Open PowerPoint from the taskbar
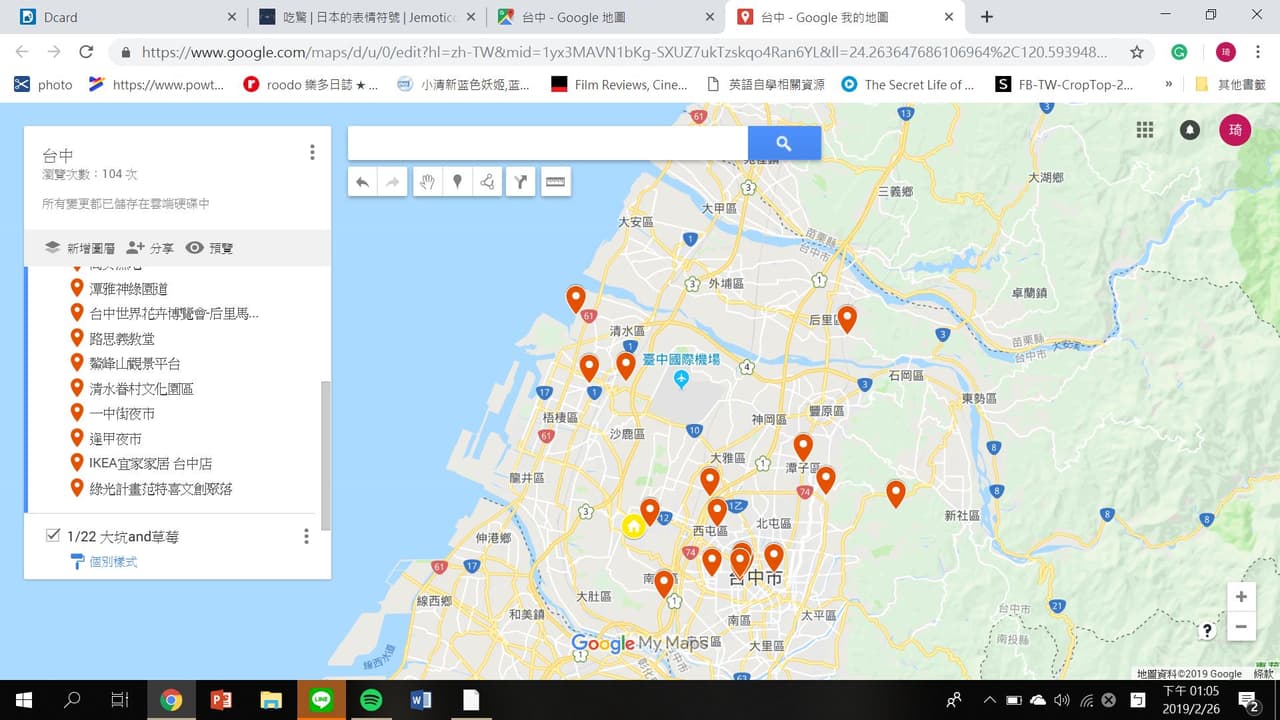The image size is (1280, 720). tap(221, 700)
